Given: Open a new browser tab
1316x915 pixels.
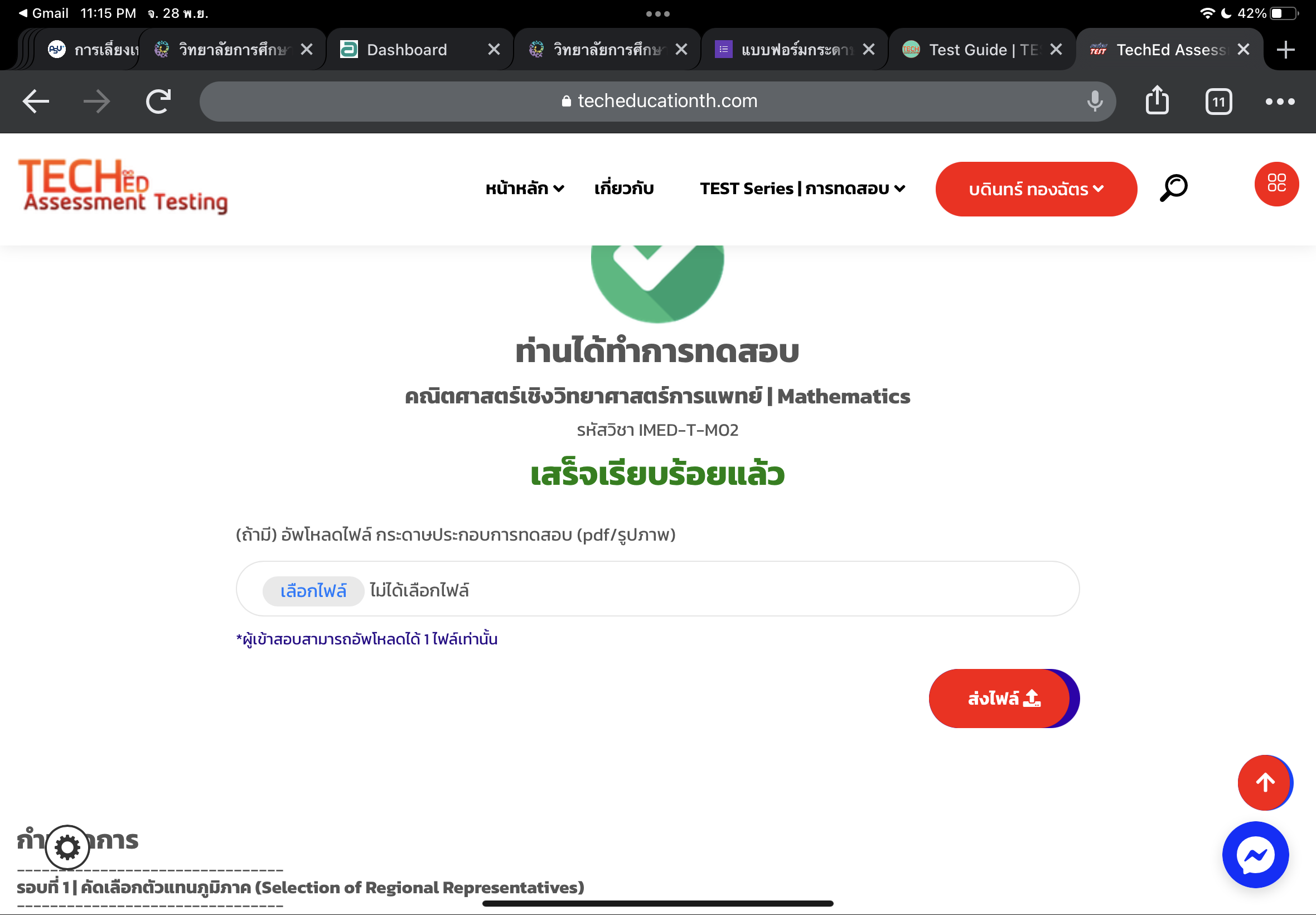Looking at the screenshot, I should (1286, 50).
